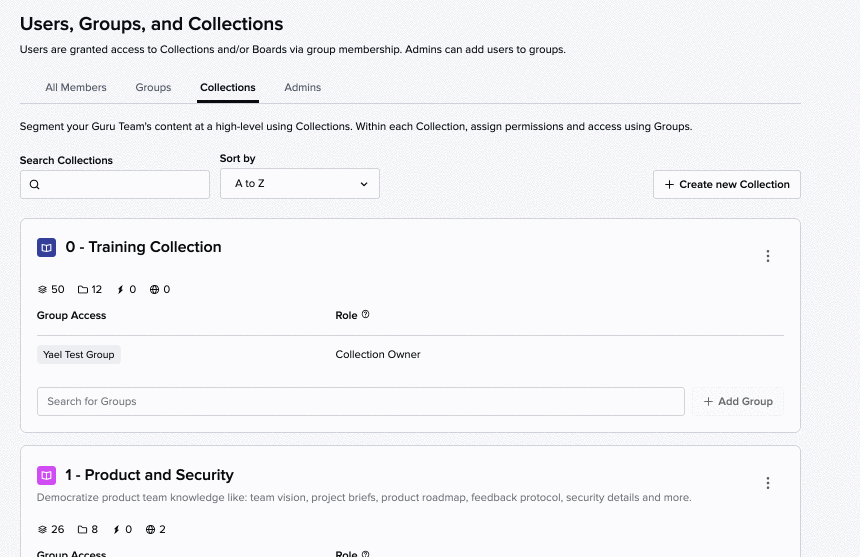Click the 1 - Product and Security title
The height and width of the screenshot is (557, 860).
[x=149, y=475]
